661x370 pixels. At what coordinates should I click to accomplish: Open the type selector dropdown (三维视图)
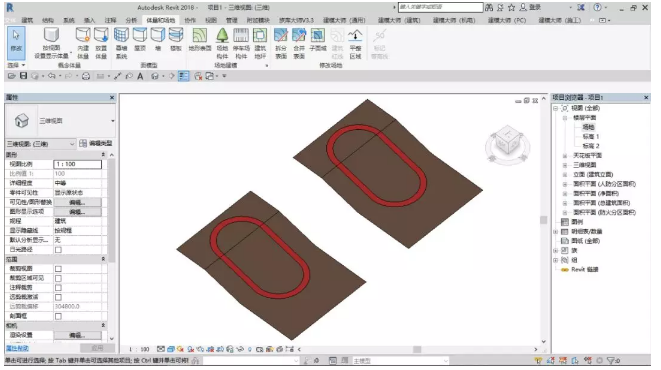(113, 121)
